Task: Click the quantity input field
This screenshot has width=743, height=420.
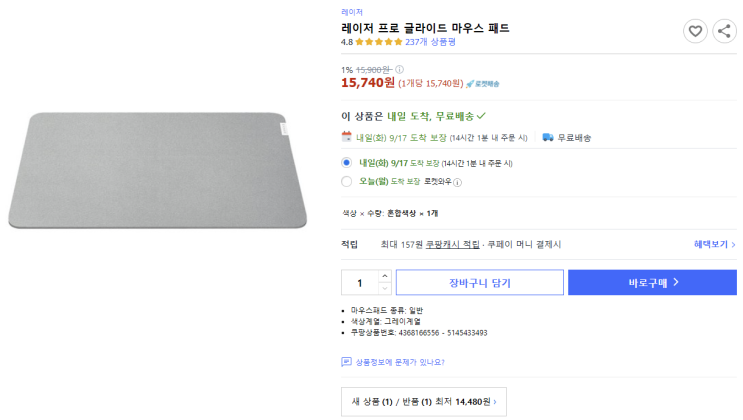Action: pyautogui.click(x=360, y=283)
